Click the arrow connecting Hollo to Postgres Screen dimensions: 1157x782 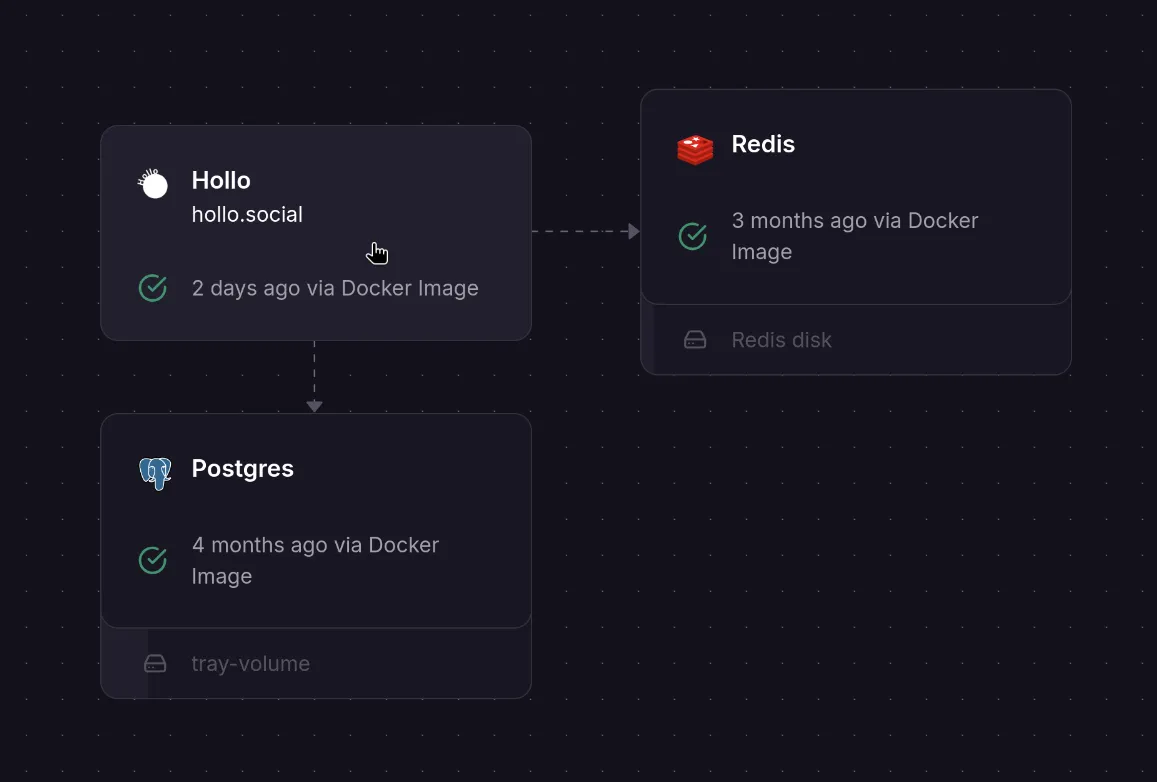click(314, 377)
